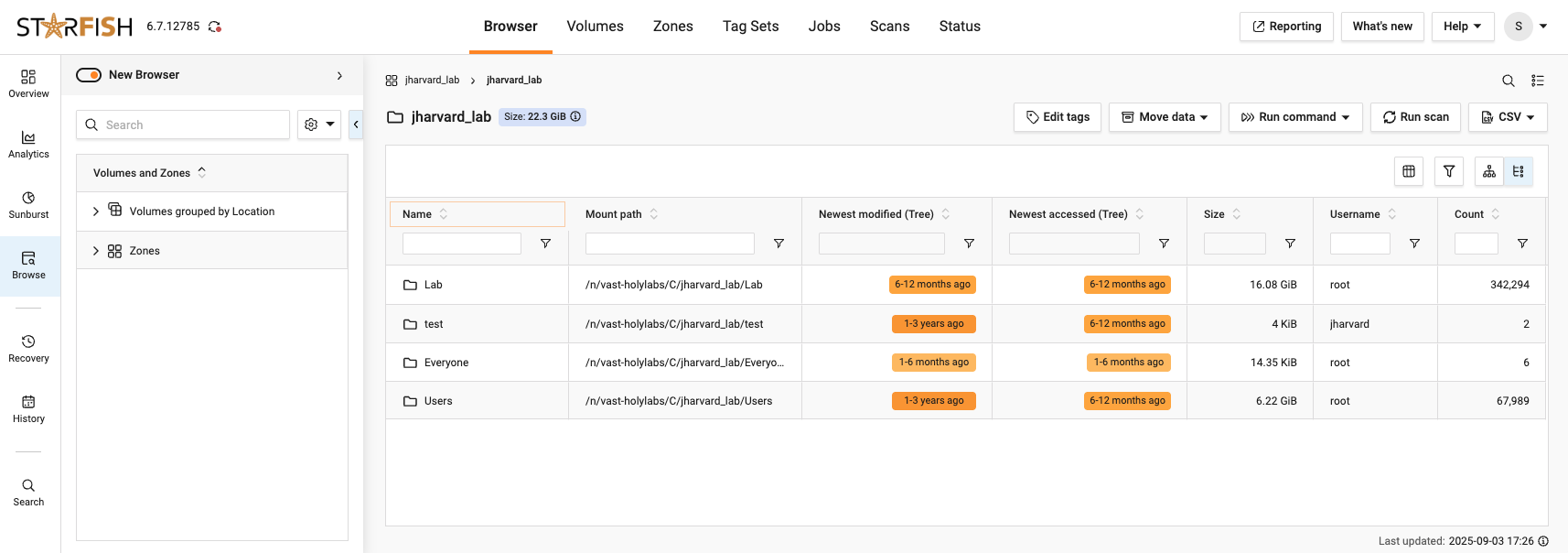This screenshot has width=1568, height=553.
Task: Click the size info icon beside 22.3 GiB
Action: (x=575, y=116)
